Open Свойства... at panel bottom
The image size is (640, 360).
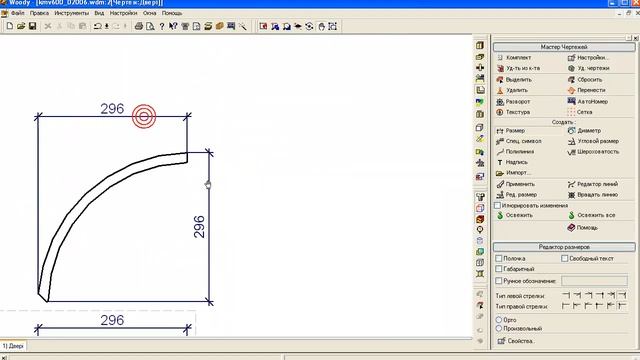click(x=516, y=341)
